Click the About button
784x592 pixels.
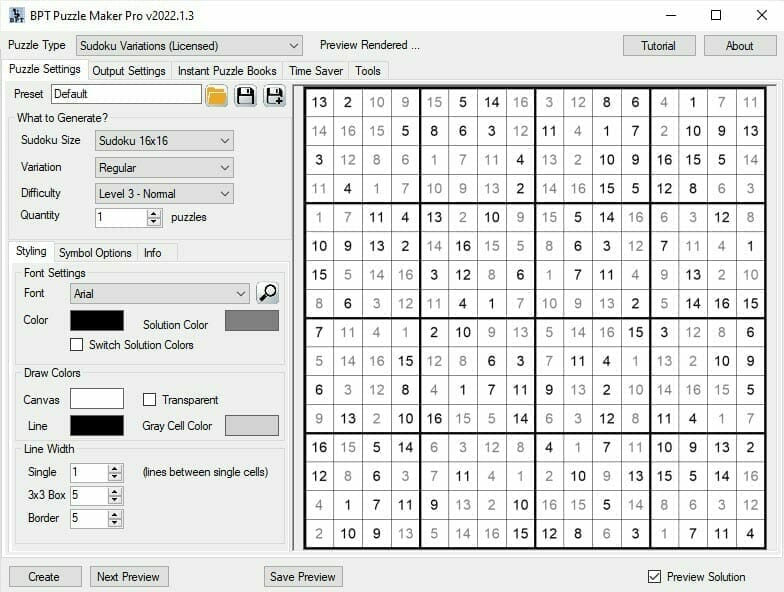[x=740, y=46]
